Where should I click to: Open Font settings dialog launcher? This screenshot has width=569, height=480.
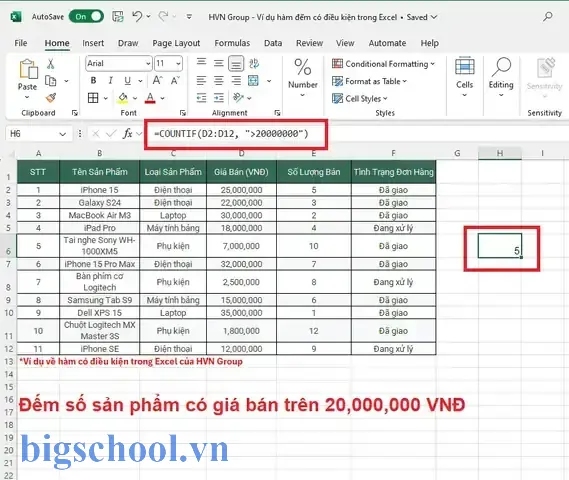coord(183,113)
